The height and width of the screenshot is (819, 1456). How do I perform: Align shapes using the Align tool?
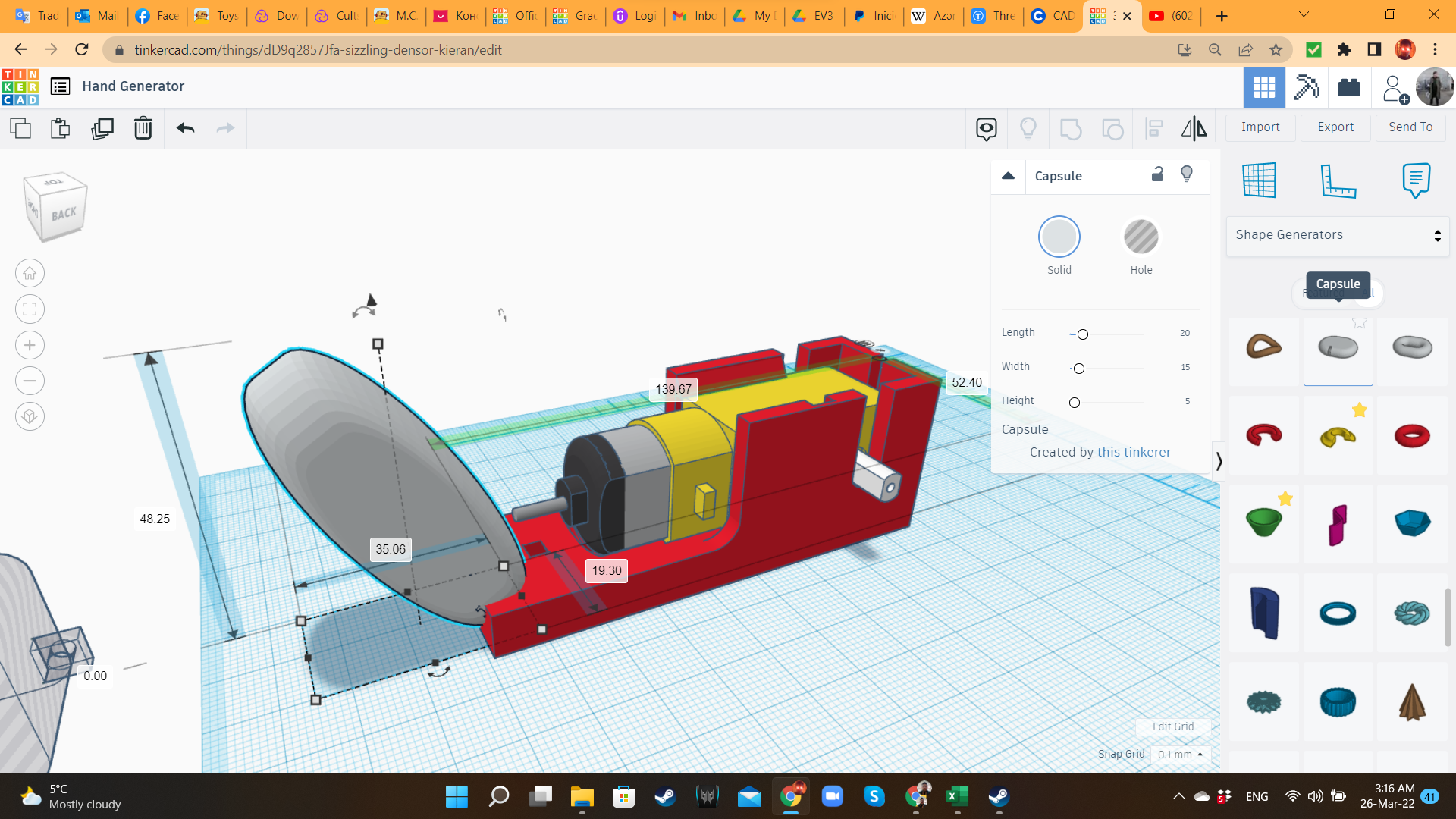point(1153,128)
